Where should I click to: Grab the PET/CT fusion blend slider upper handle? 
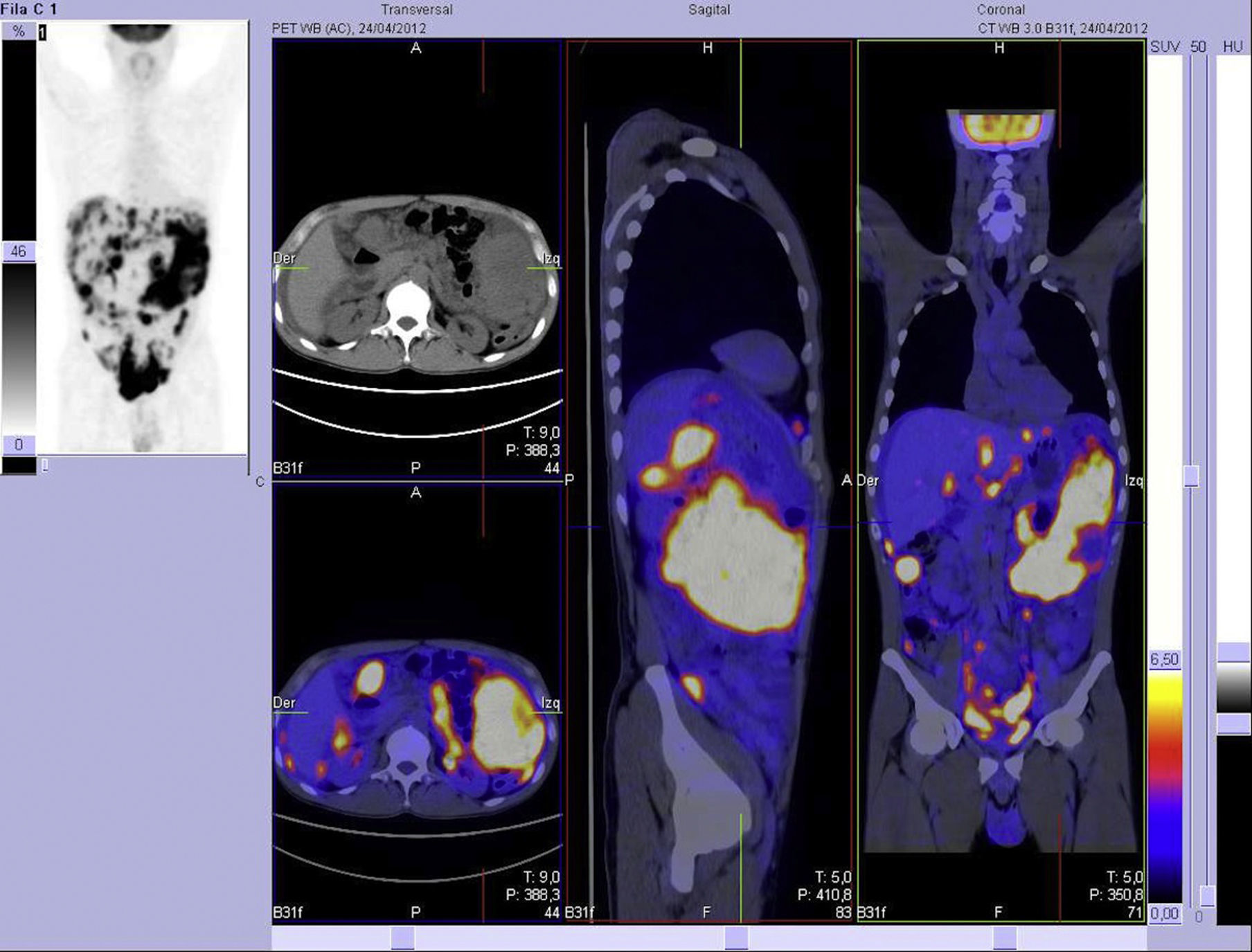coord(1191,476)
